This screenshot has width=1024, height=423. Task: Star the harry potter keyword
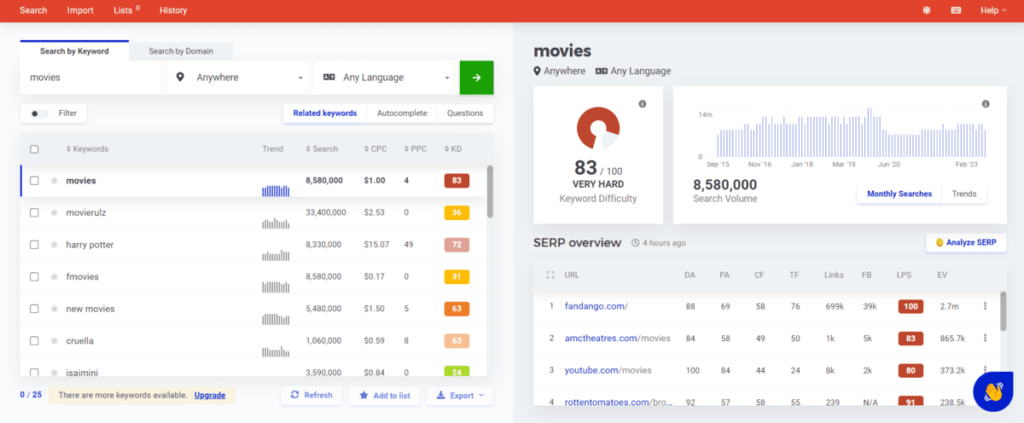(54, 245)
